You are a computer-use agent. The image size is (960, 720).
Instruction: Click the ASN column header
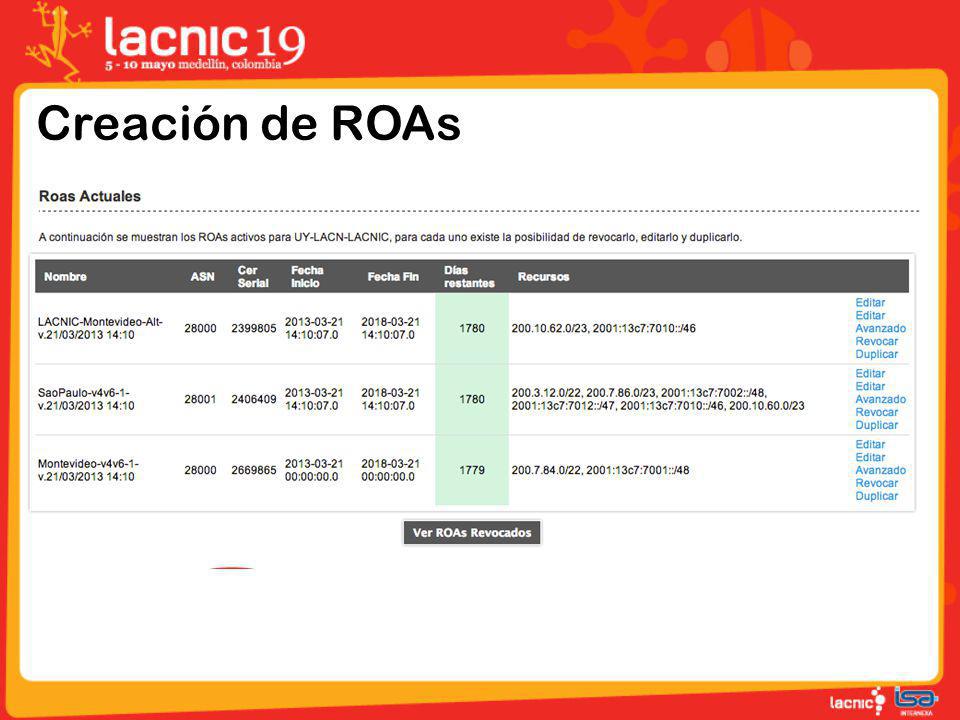(202, 277)
